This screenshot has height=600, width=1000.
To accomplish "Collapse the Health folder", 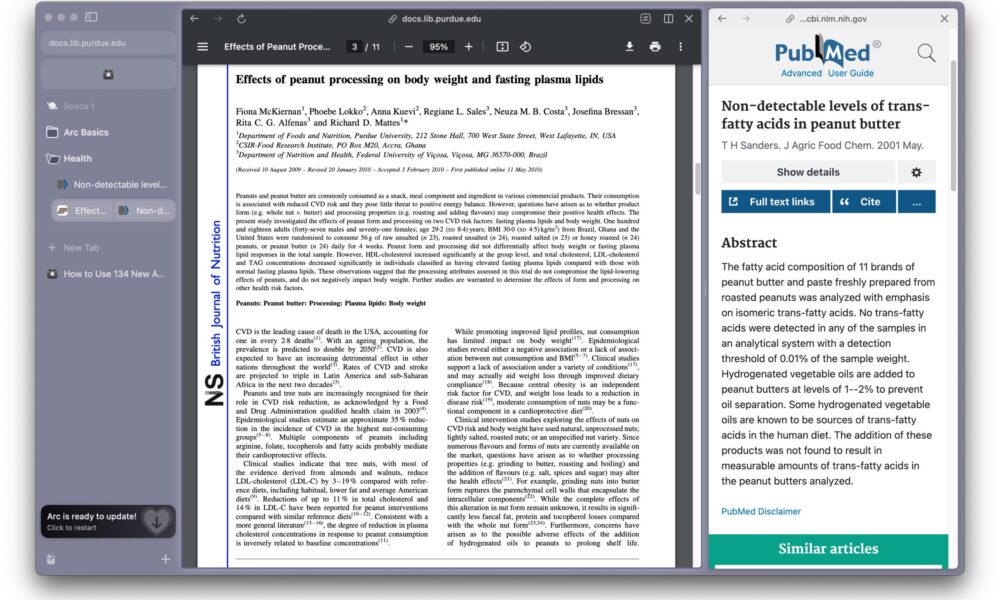I will [77, 158].
